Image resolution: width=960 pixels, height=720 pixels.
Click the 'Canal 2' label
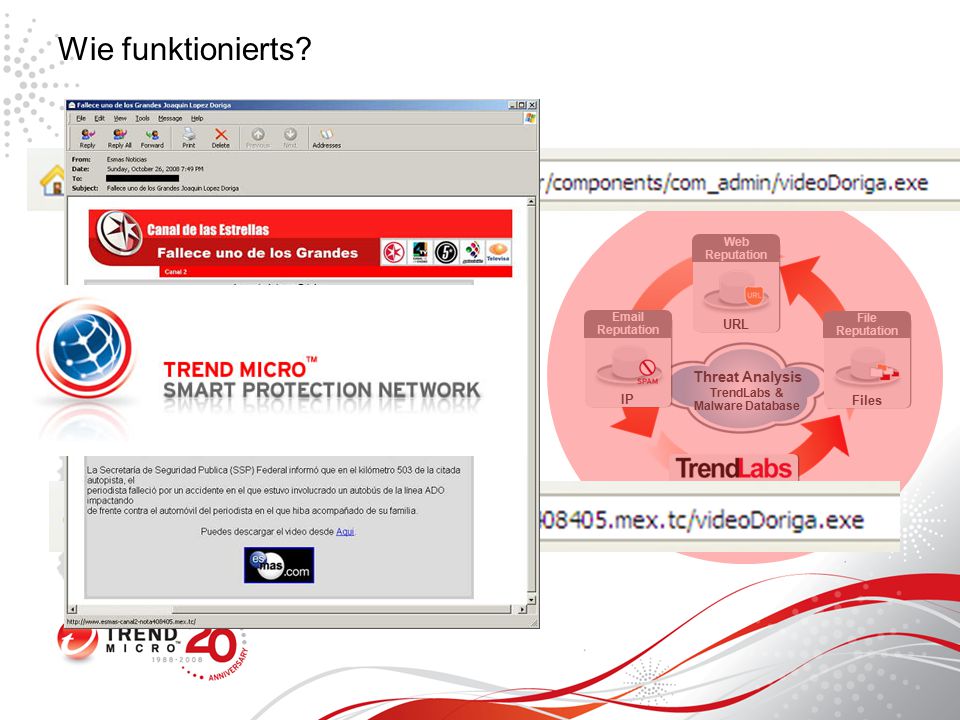(176, 271)
